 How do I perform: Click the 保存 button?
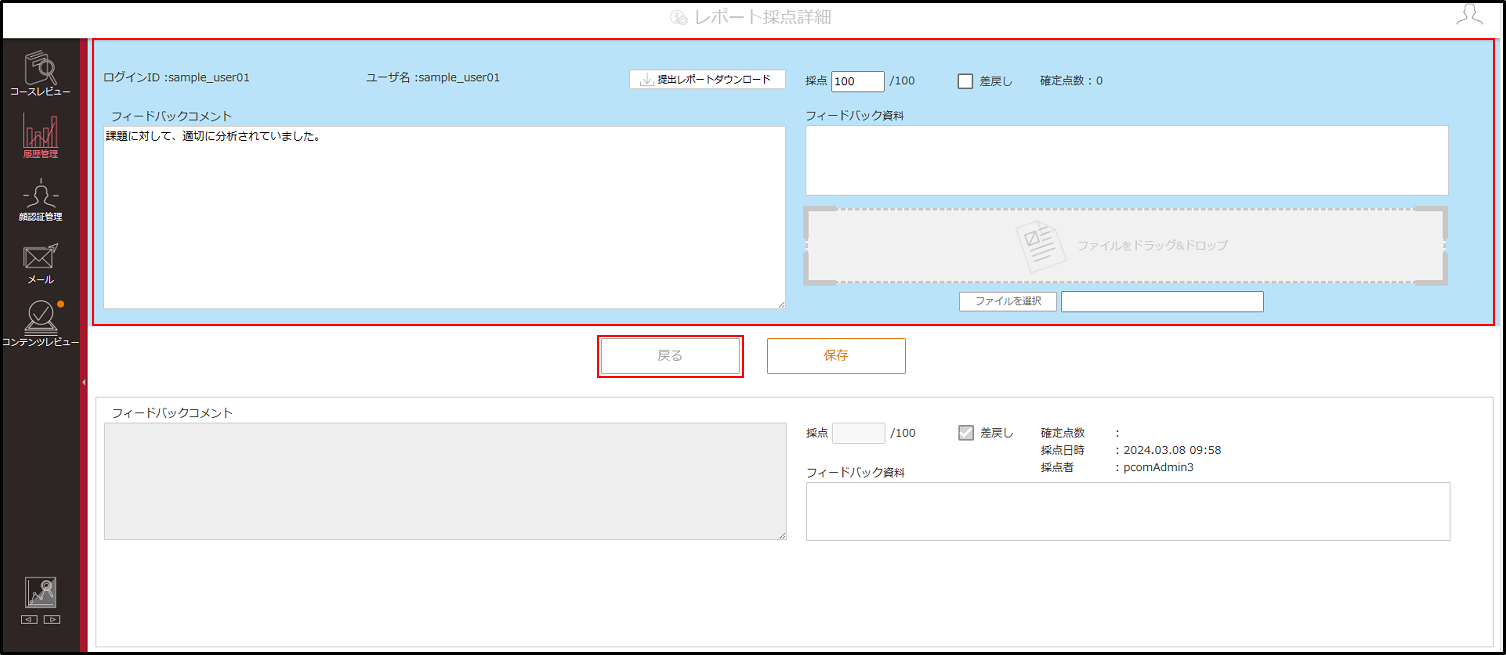tap(836, 356)
